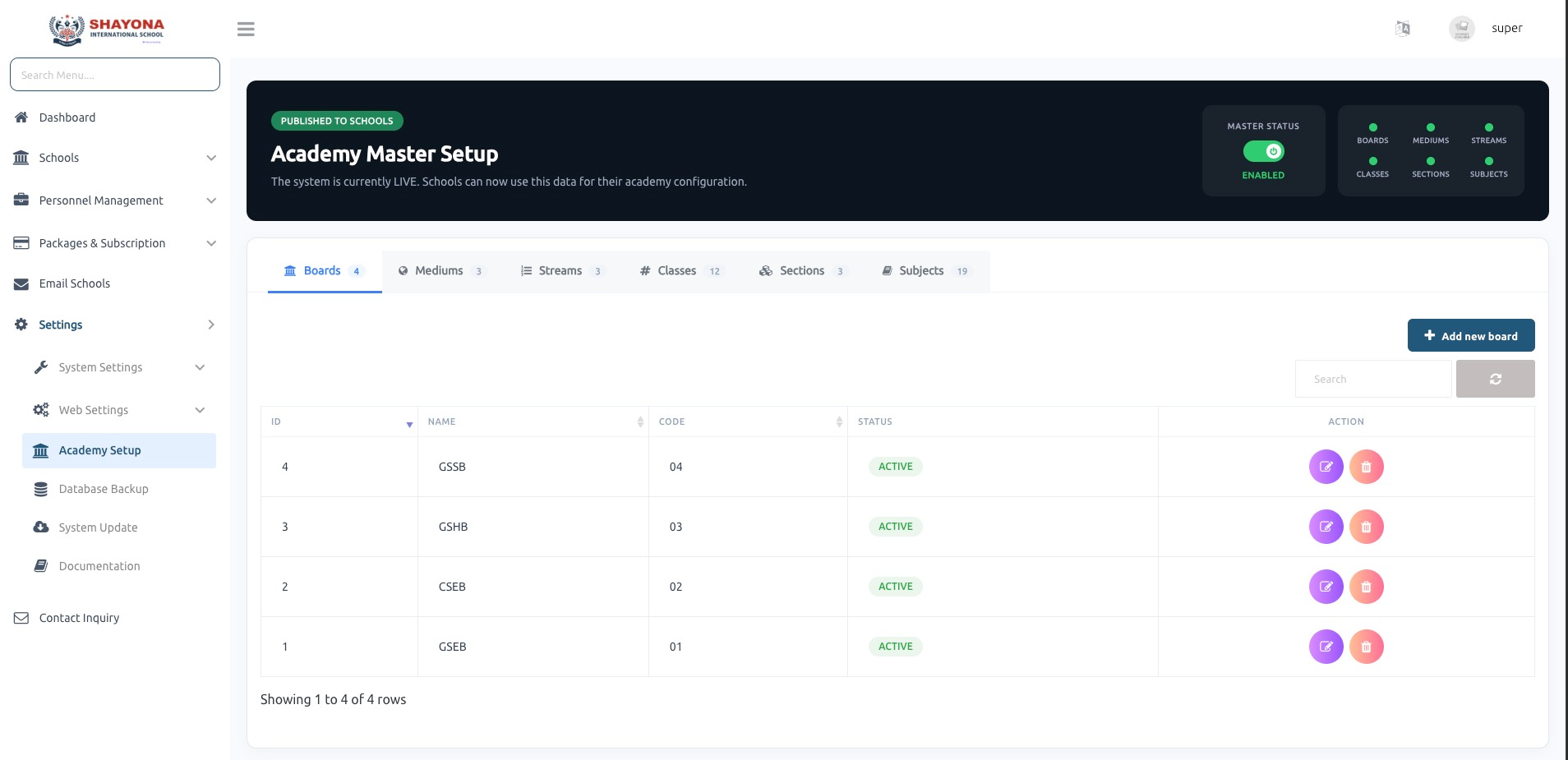This screenshot has width=1568, height=760.
Task: Click the ACTIVE status of GSSB
Action: pyautogui.click(x=896, y=467)
